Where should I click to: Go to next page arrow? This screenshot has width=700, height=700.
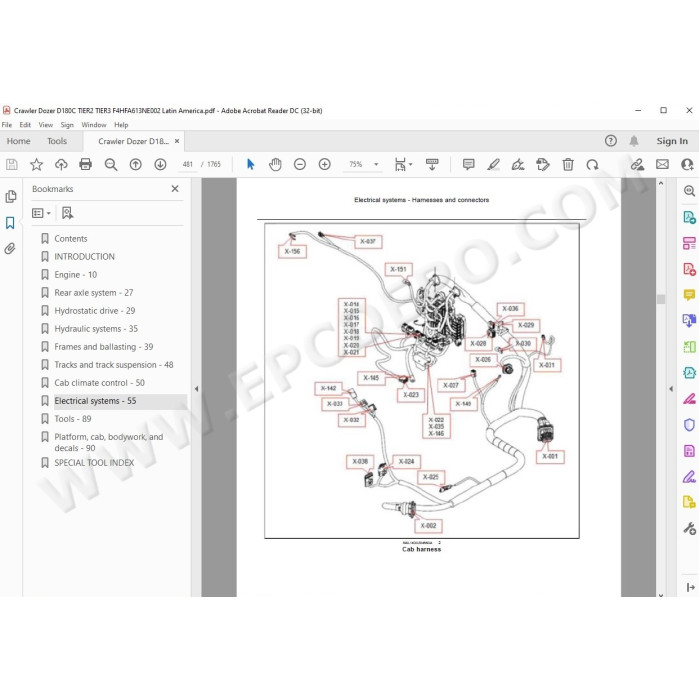pos(160,165)
